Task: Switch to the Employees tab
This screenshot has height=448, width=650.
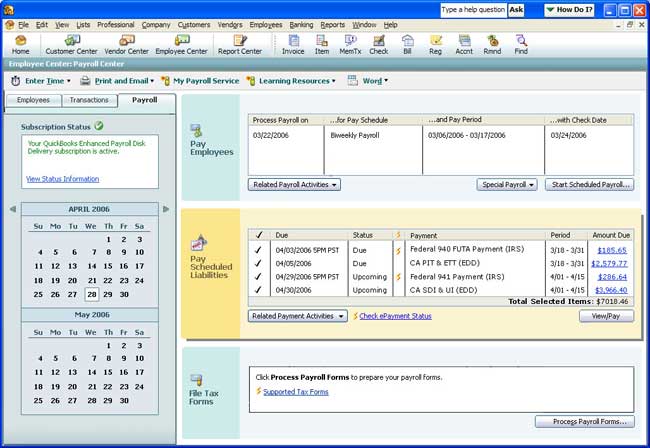Action: pyautogui.click(x=33, y=100)
